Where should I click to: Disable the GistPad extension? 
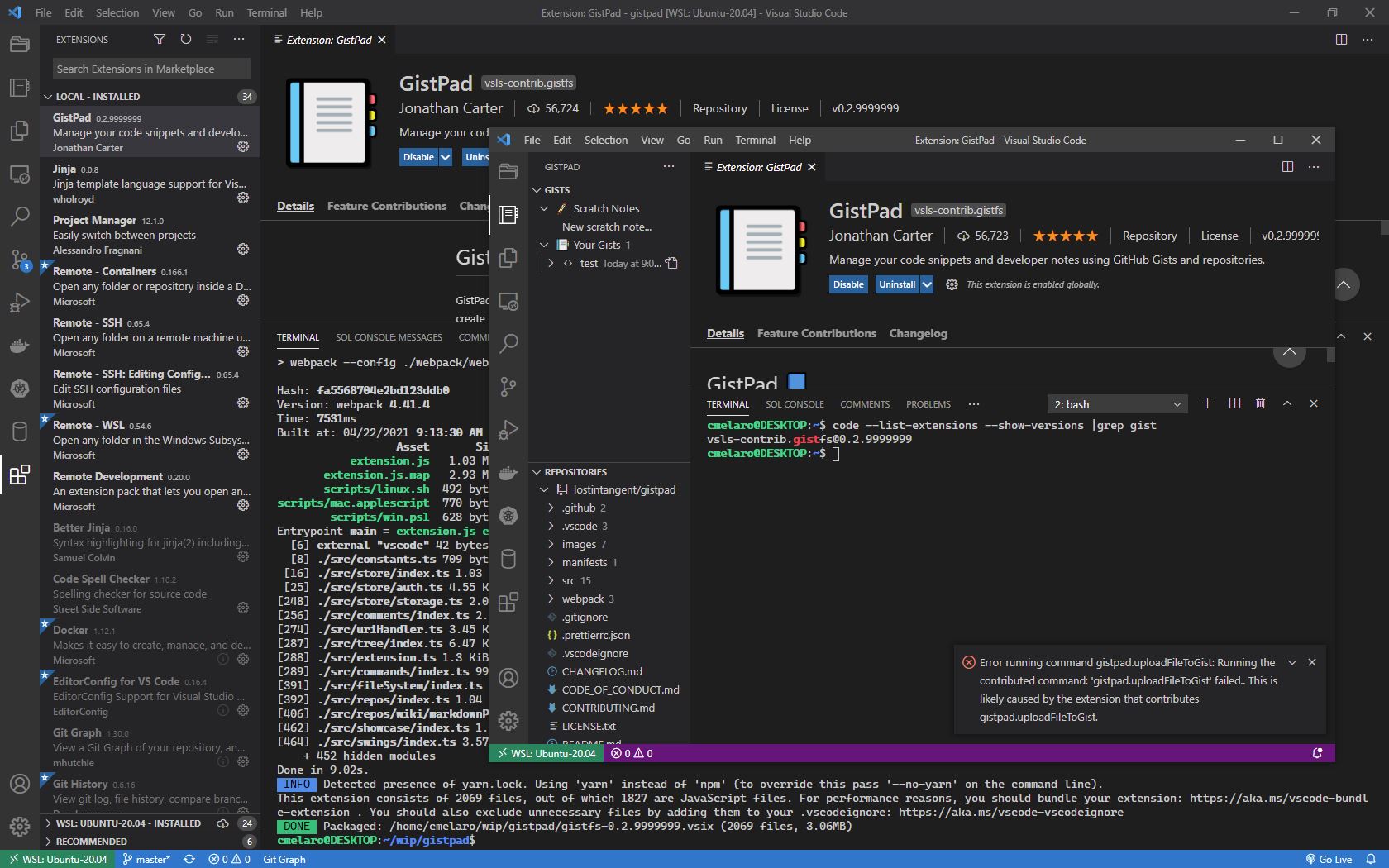pos(847,284)
